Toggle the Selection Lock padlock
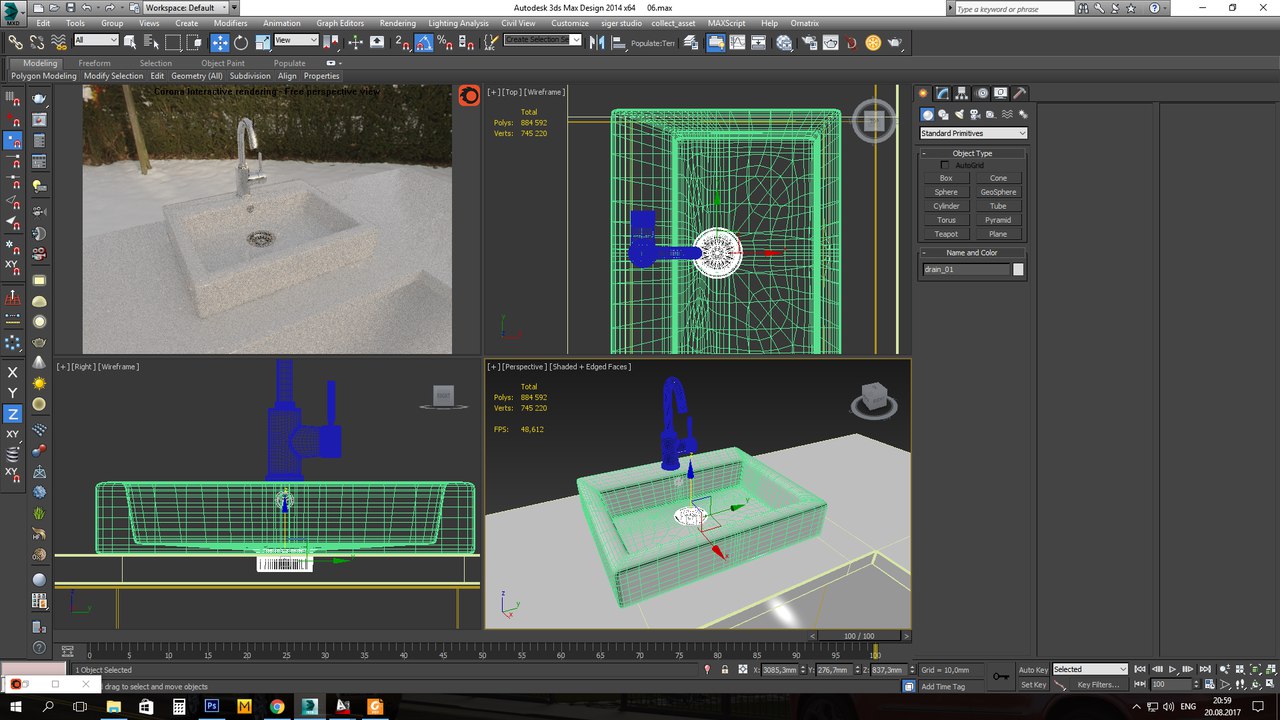The height and width of the screenshot is (720, 1280). coord(725,670)
